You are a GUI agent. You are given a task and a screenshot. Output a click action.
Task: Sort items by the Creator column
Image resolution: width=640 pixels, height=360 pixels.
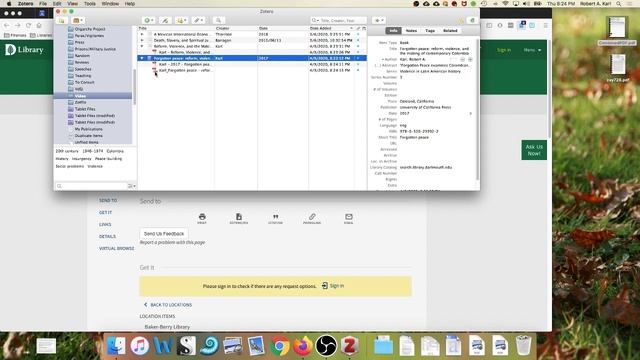(x=236, y=29)
